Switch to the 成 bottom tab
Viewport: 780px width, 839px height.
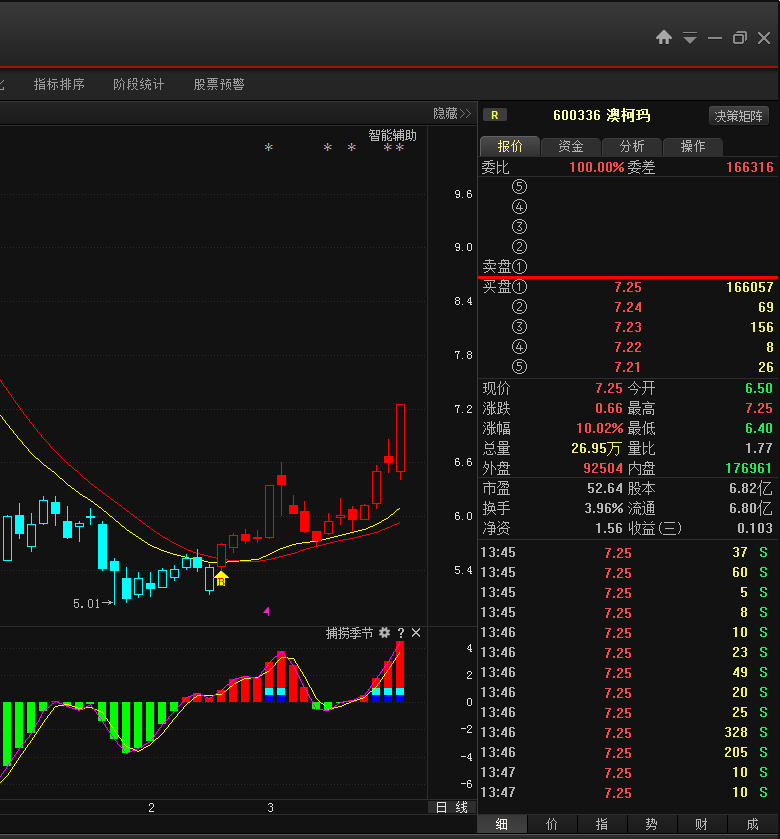pos(753,824)
